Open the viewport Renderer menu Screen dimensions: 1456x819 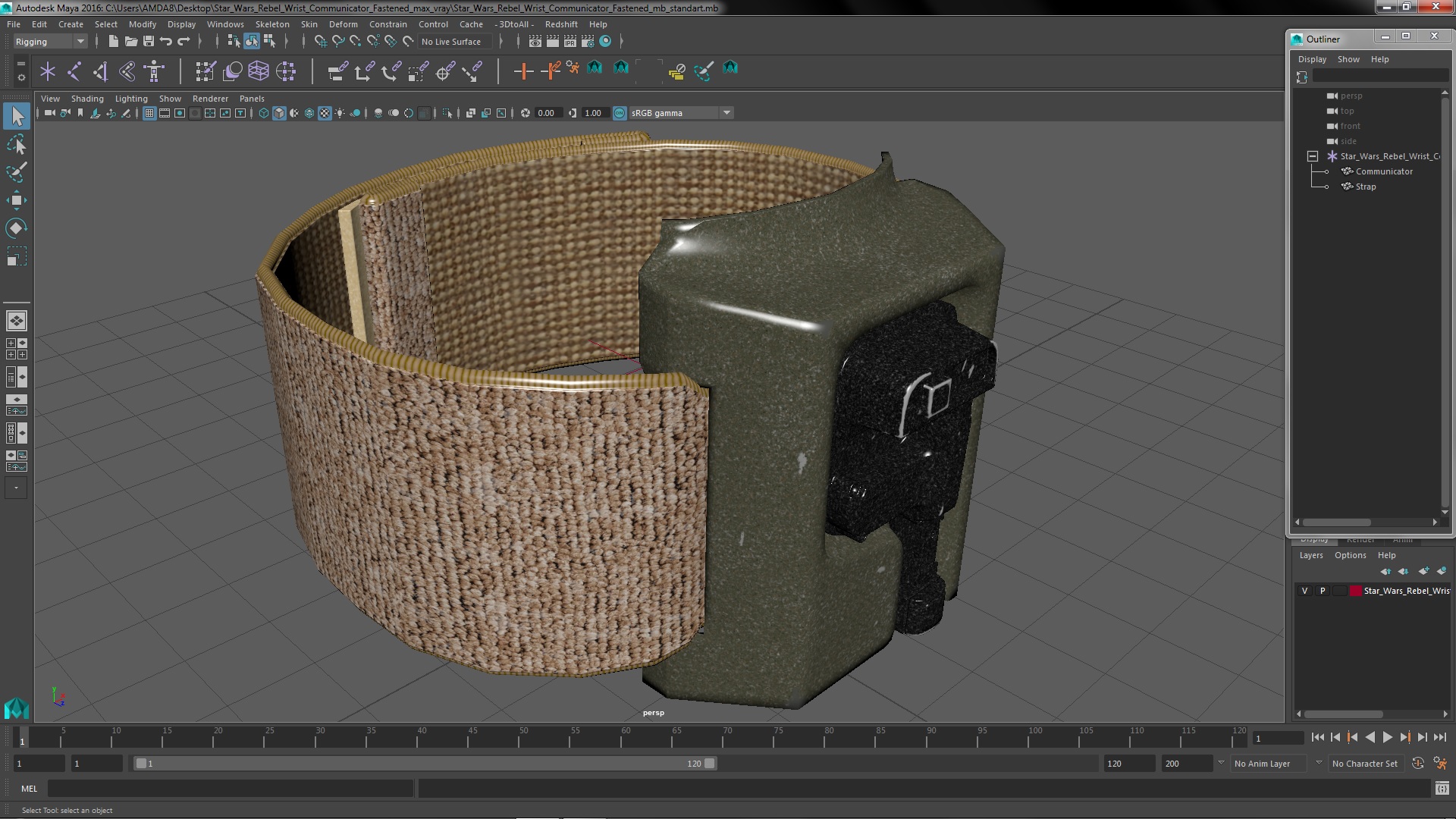(x=210, y=99)
